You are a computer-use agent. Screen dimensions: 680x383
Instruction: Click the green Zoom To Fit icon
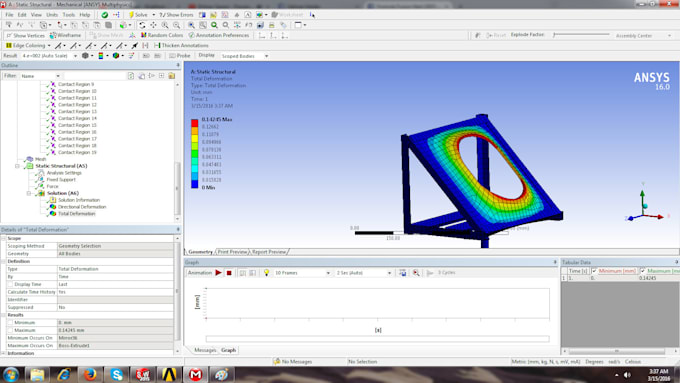pyautogui.click(x=214, y=25)
